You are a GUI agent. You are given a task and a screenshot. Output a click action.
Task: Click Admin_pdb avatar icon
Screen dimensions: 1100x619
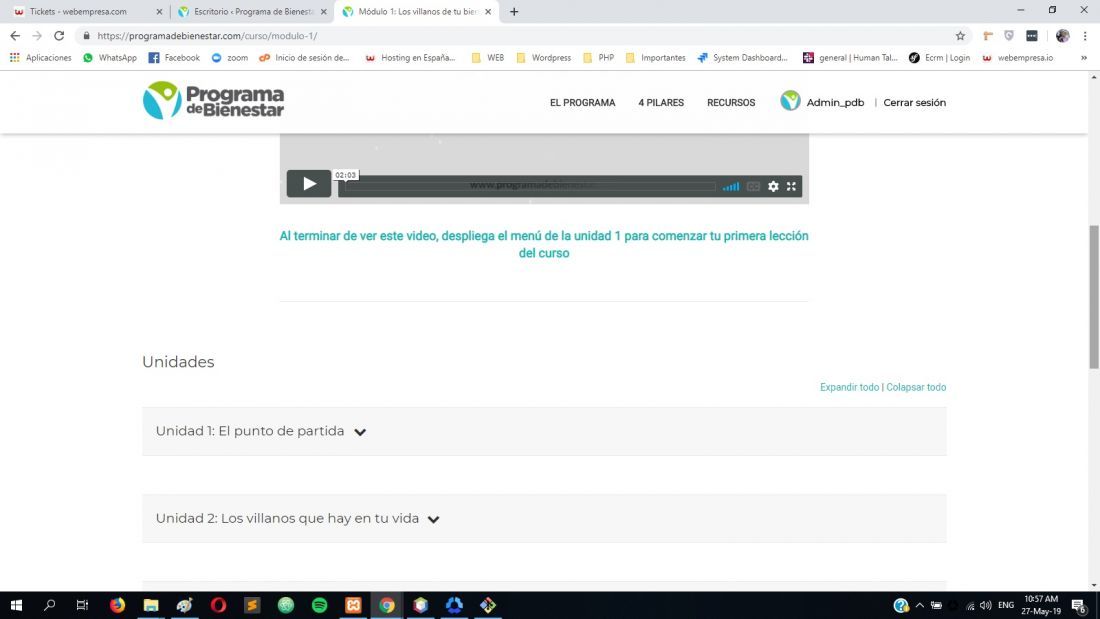tap(790, 101)
